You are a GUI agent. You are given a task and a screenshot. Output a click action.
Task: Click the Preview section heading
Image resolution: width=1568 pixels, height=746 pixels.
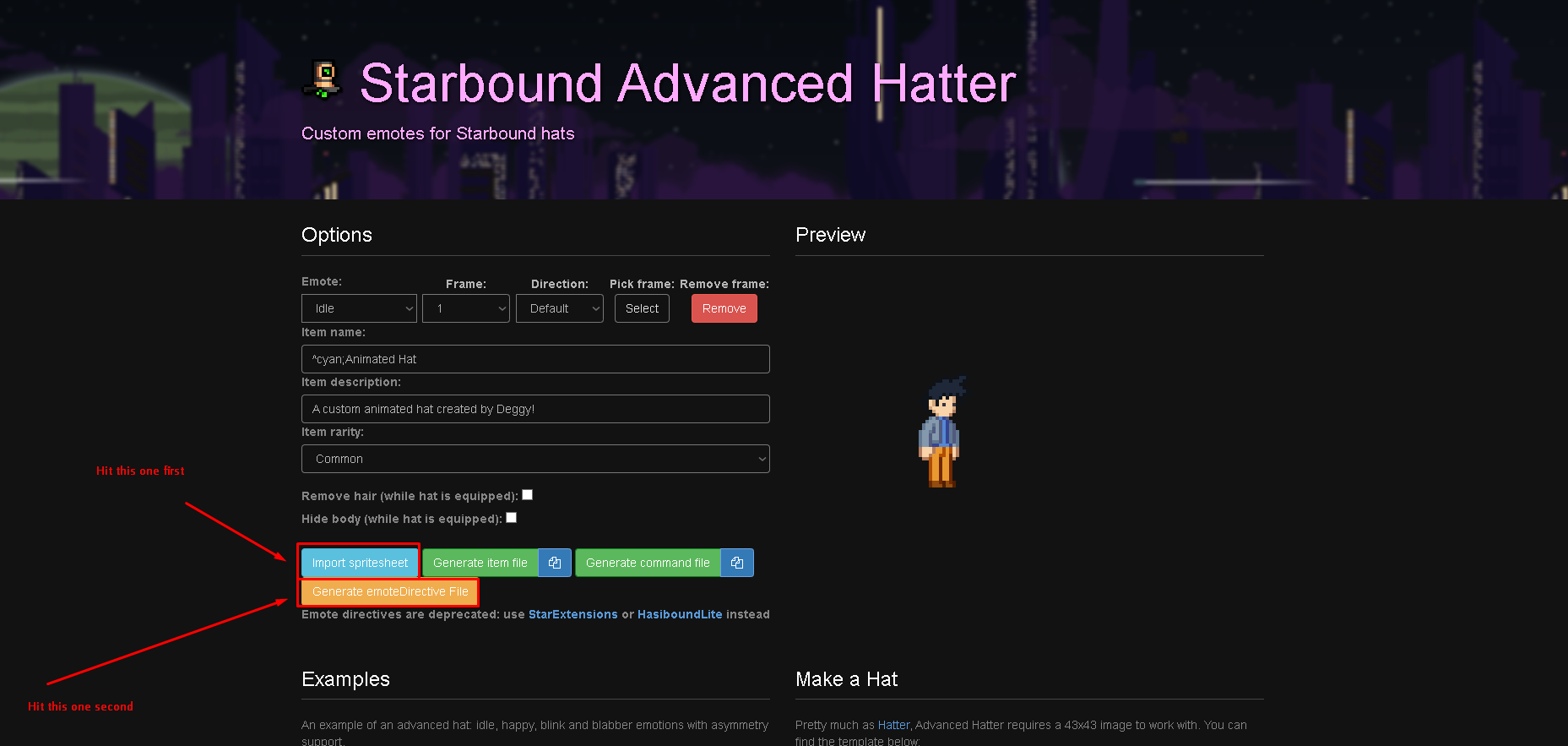point(830,235)
